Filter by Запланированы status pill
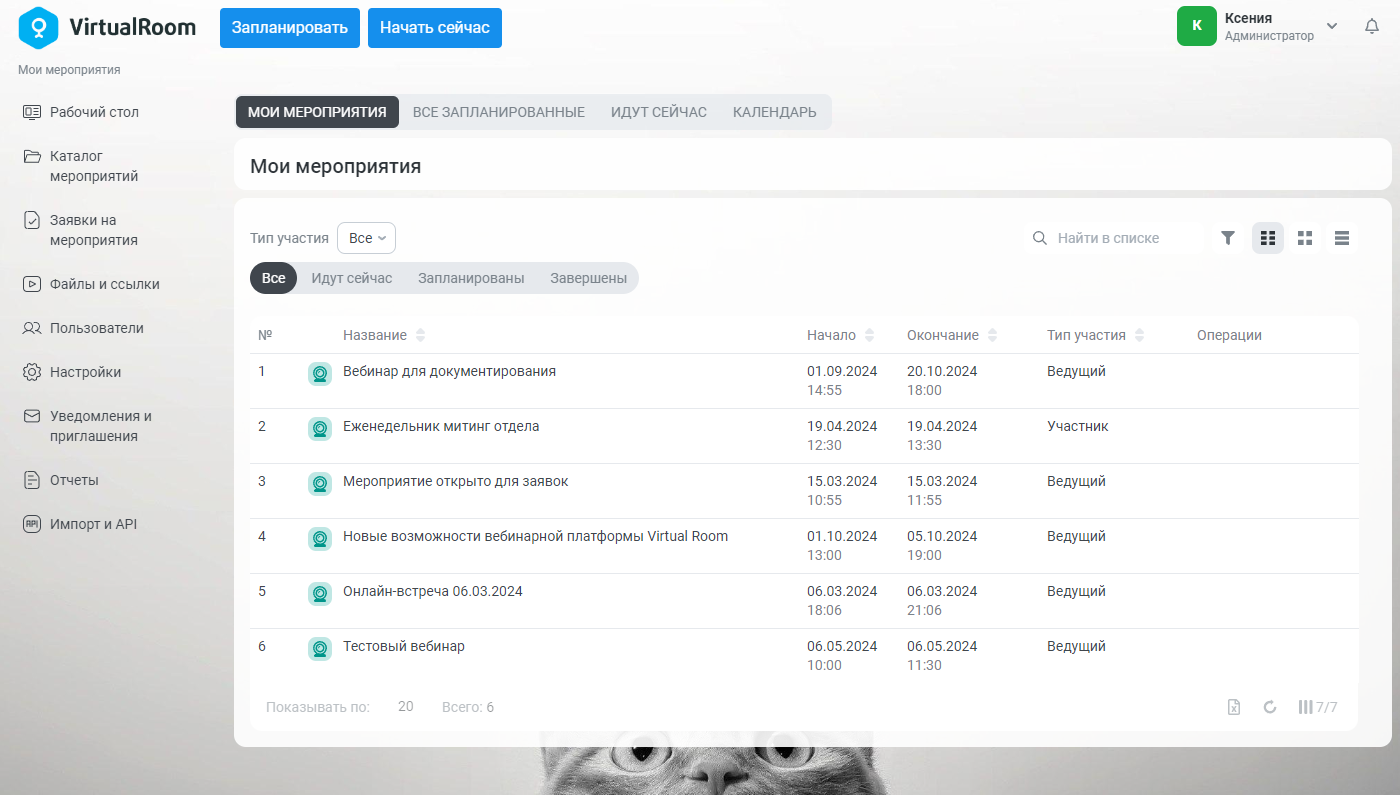The height and width of the screenshot is (795, 1400). coord(471,278)
